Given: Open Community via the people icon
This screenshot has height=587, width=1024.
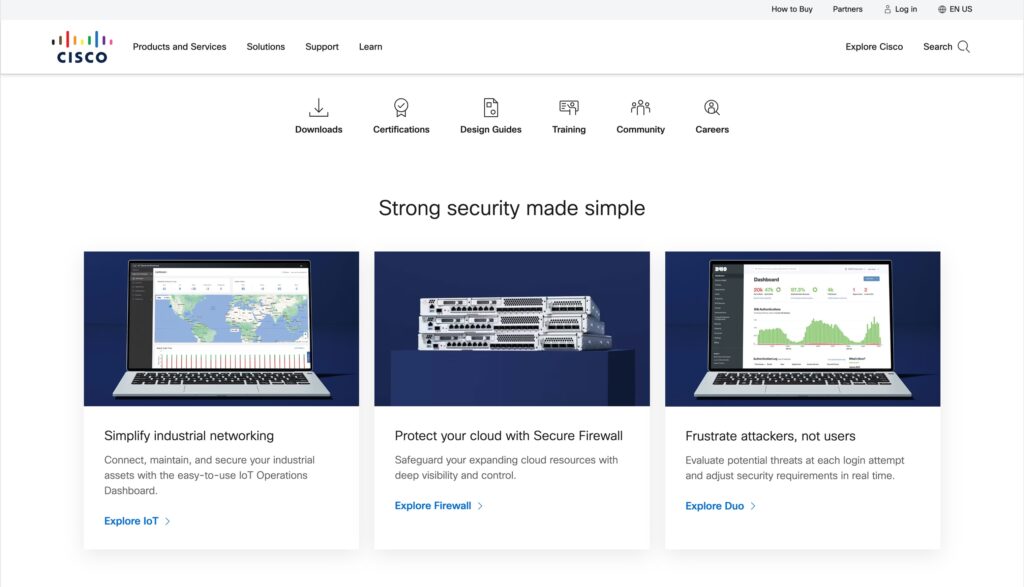Looking at the screenshot, I should (640, 106).
